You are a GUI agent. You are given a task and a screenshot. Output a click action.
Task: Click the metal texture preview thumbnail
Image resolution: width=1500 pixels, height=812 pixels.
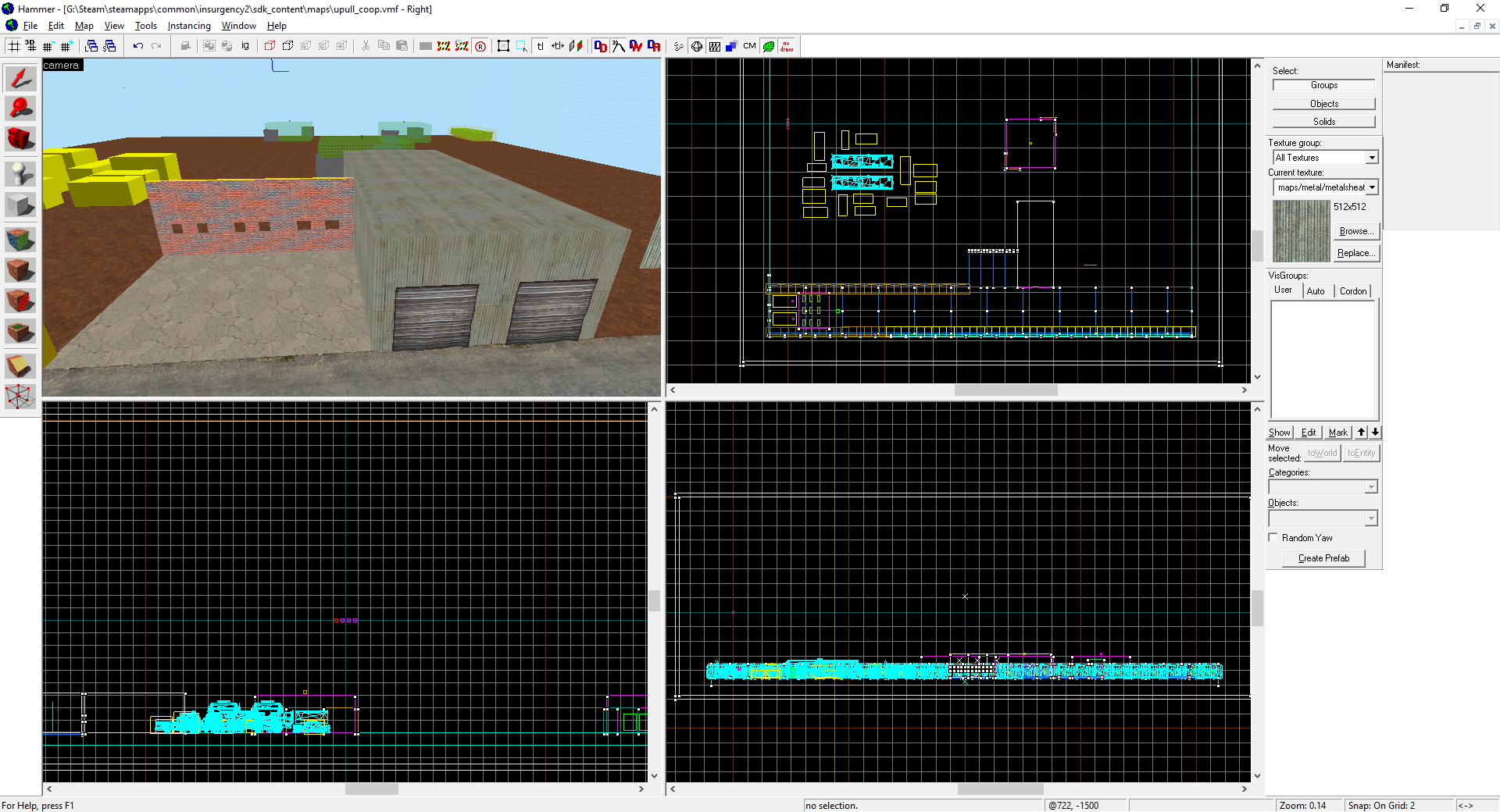click(x=1301, y=231)
